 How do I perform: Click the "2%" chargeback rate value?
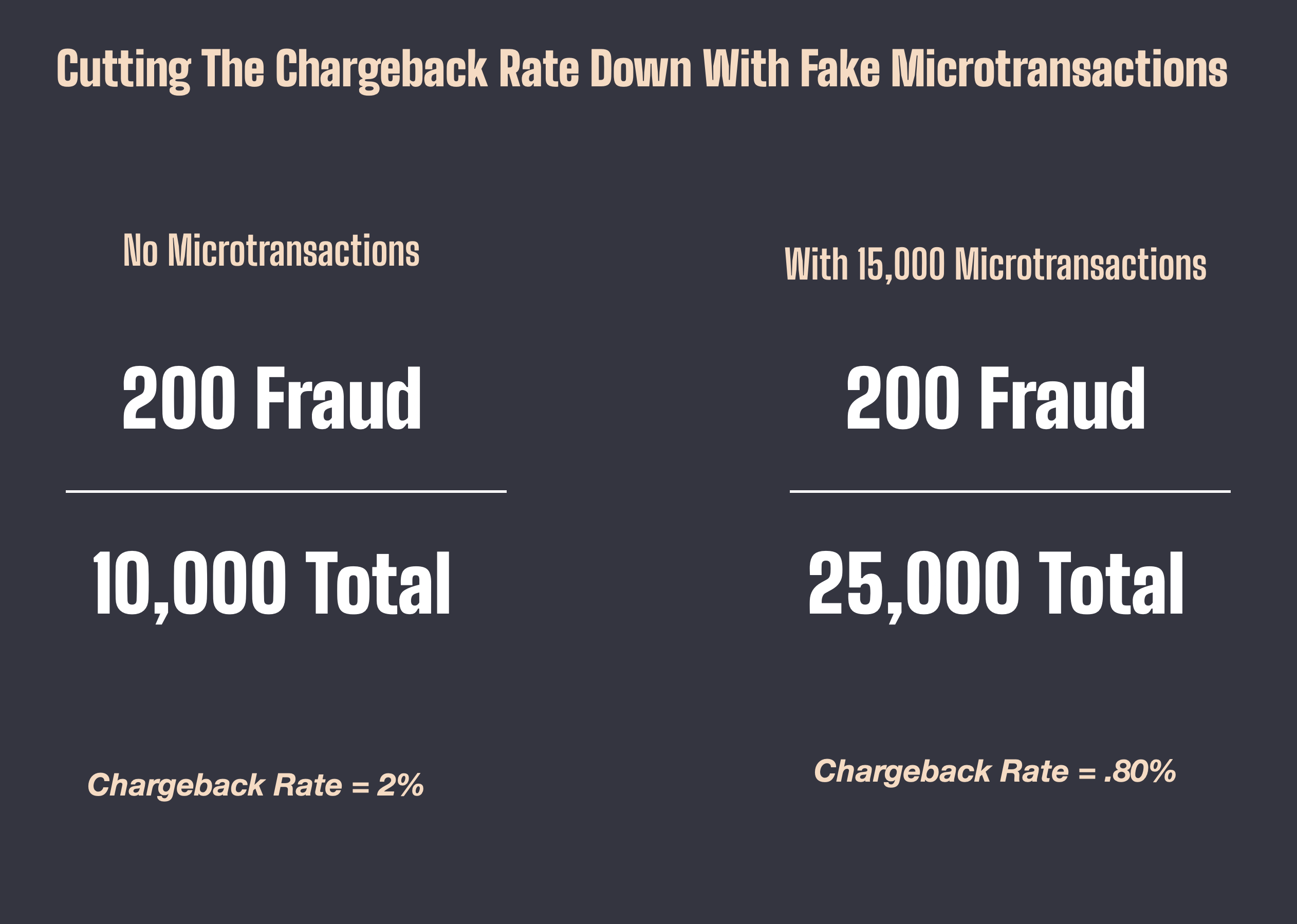pos(400,785)
